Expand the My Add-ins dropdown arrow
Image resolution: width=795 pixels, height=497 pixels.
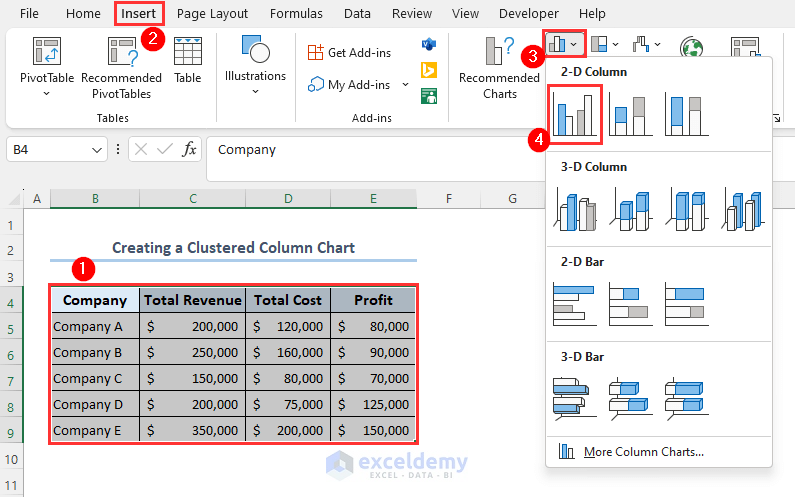point(406,84)
